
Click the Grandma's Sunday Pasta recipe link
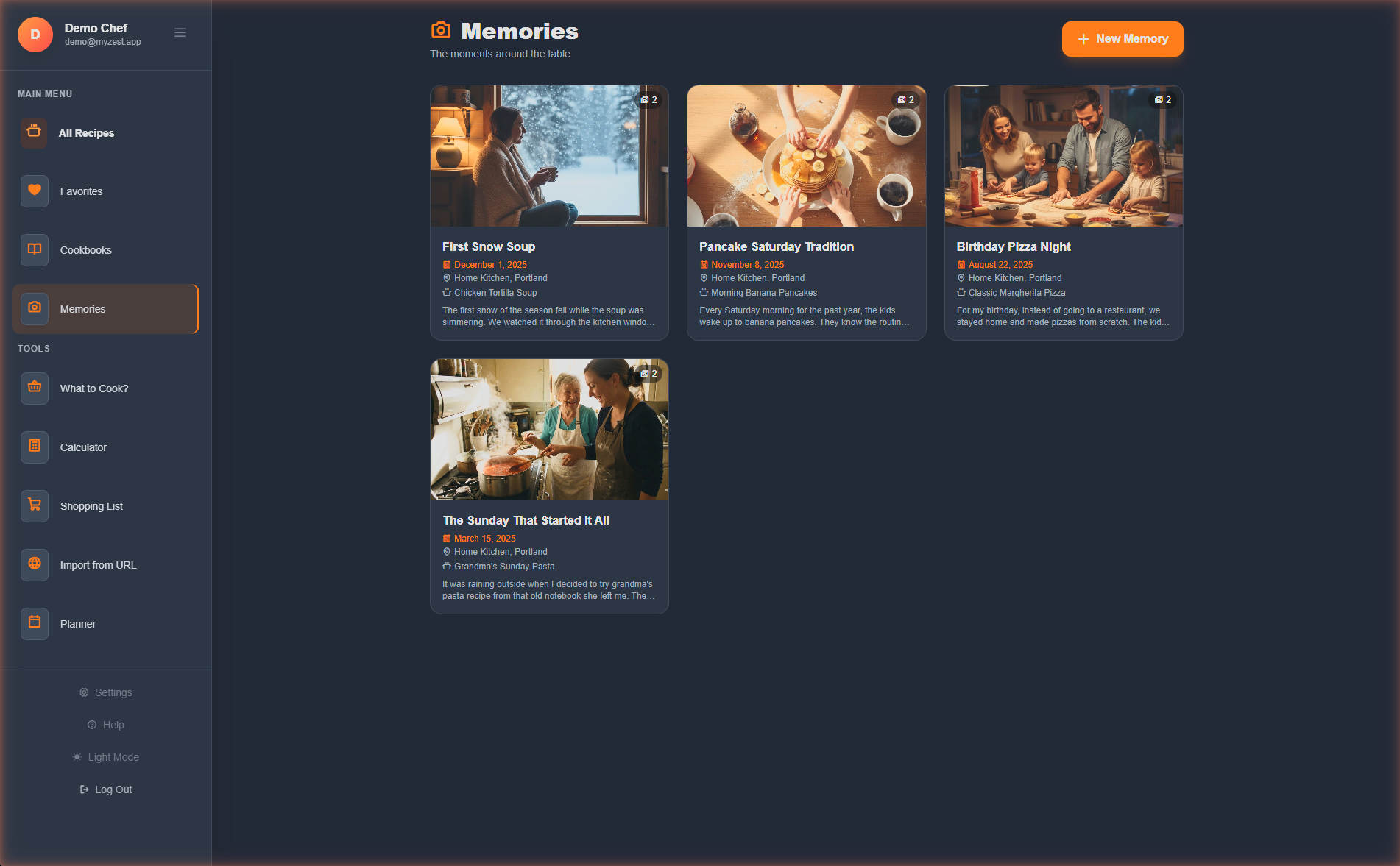click(504, 566)
